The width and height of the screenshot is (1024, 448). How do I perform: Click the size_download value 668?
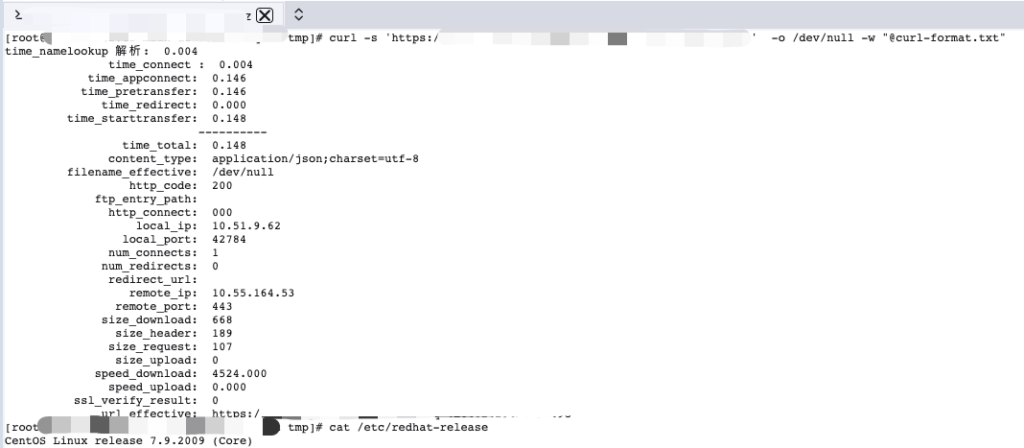pos(222,320)
